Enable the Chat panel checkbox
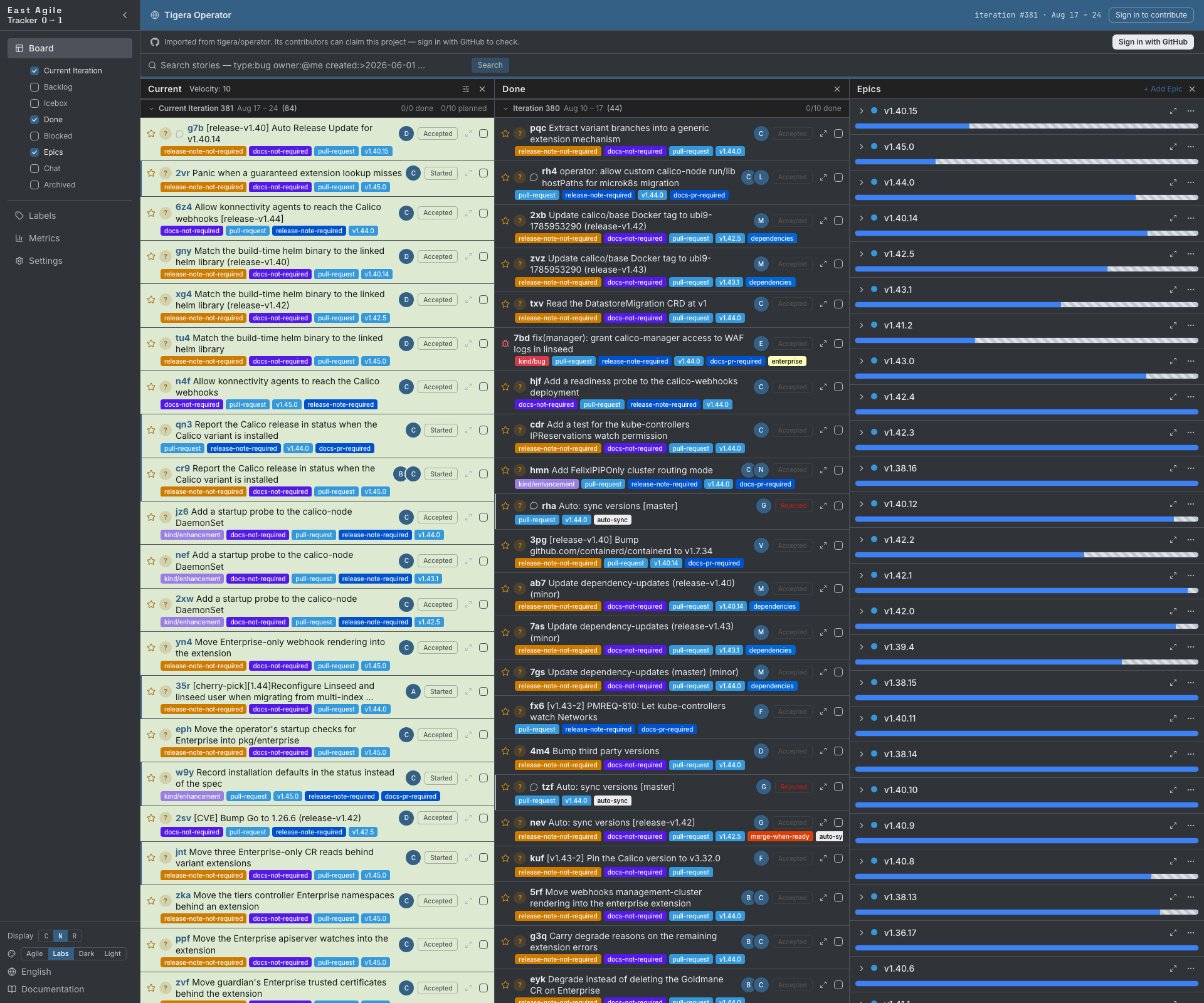1204x1003 pixels. pyautogui.click(x=34, y=169)
